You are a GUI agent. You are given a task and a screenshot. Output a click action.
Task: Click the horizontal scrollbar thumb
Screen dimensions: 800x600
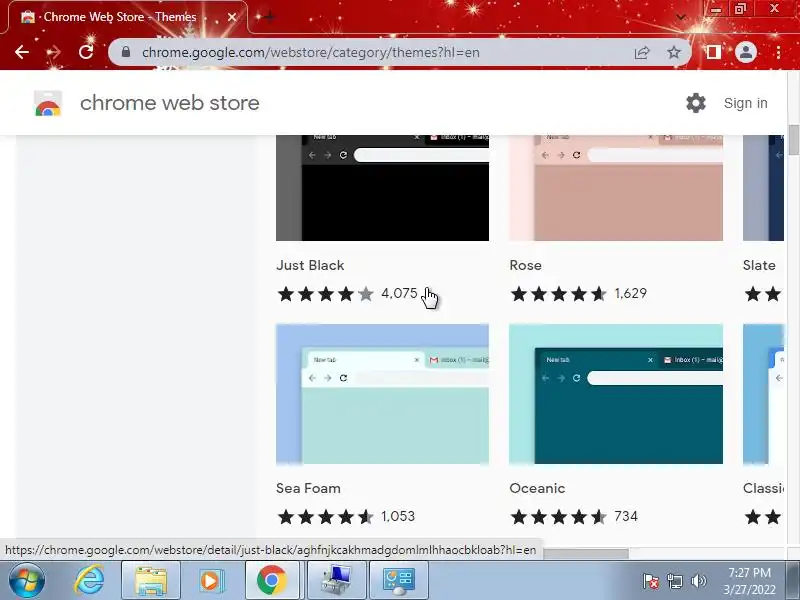coord(586,554)
